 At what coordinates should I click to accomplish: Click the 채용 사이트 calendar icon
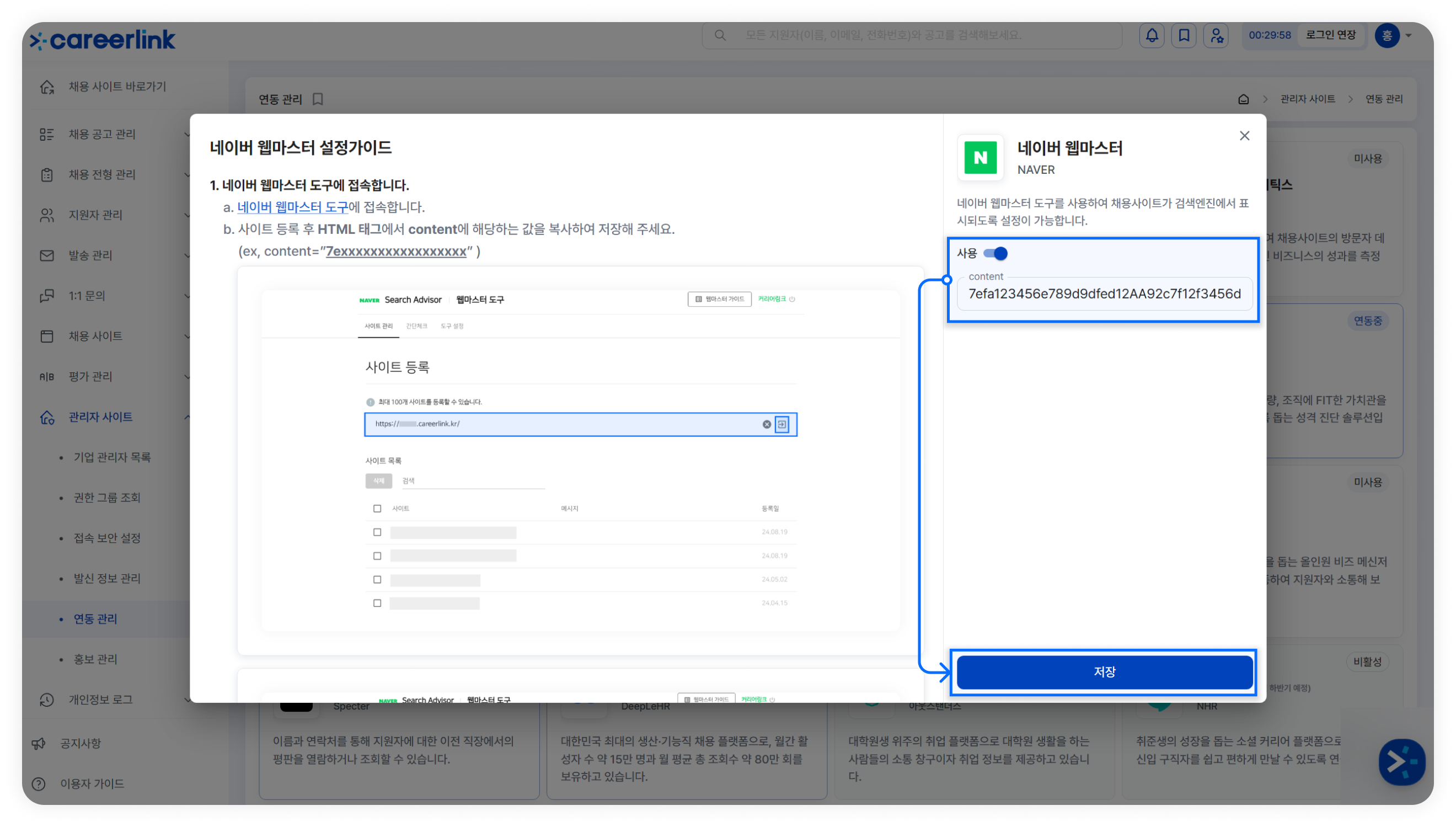click(x=47, y=335)
